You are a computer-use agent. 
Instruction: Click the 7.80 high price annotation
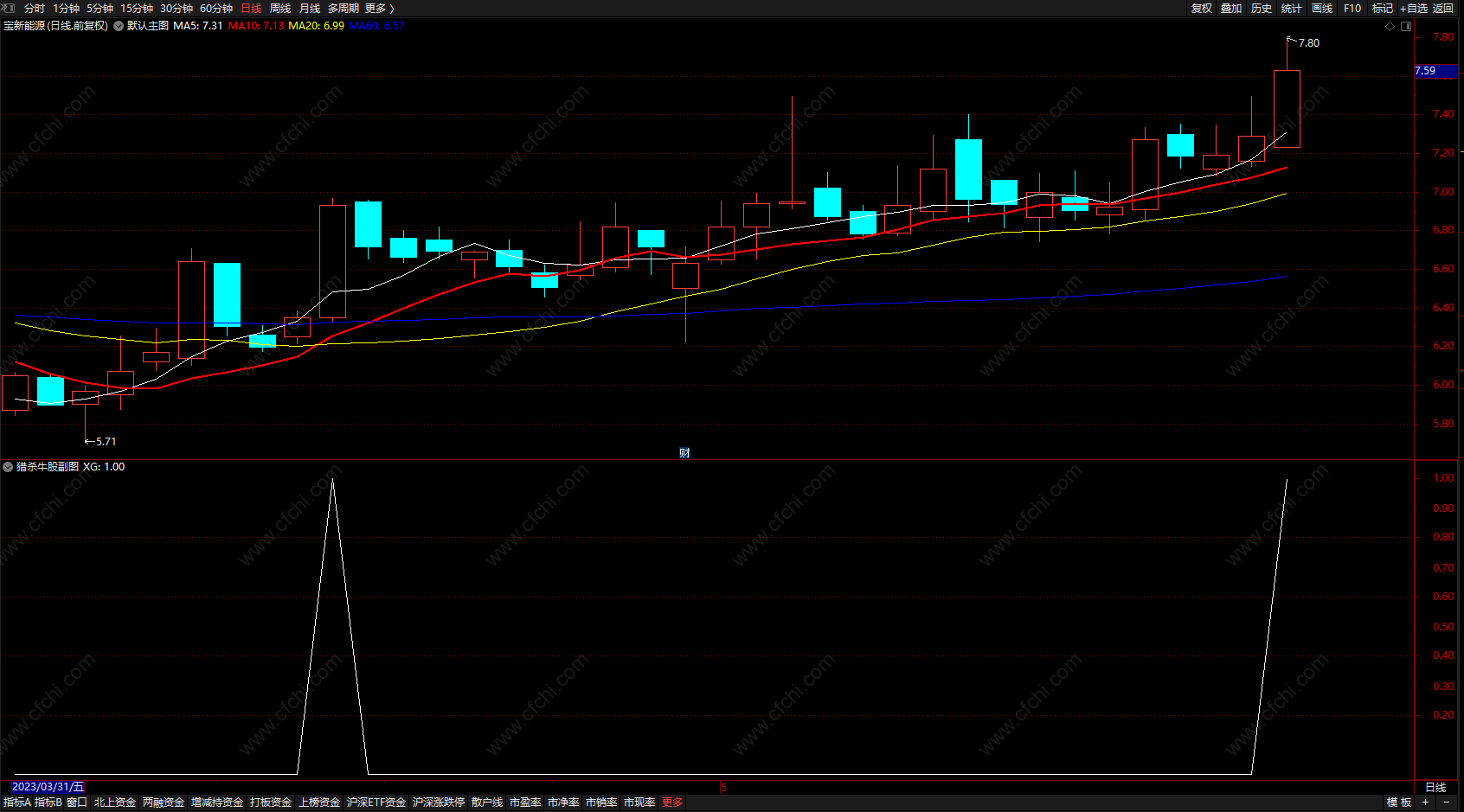[x=1309, y=43]
